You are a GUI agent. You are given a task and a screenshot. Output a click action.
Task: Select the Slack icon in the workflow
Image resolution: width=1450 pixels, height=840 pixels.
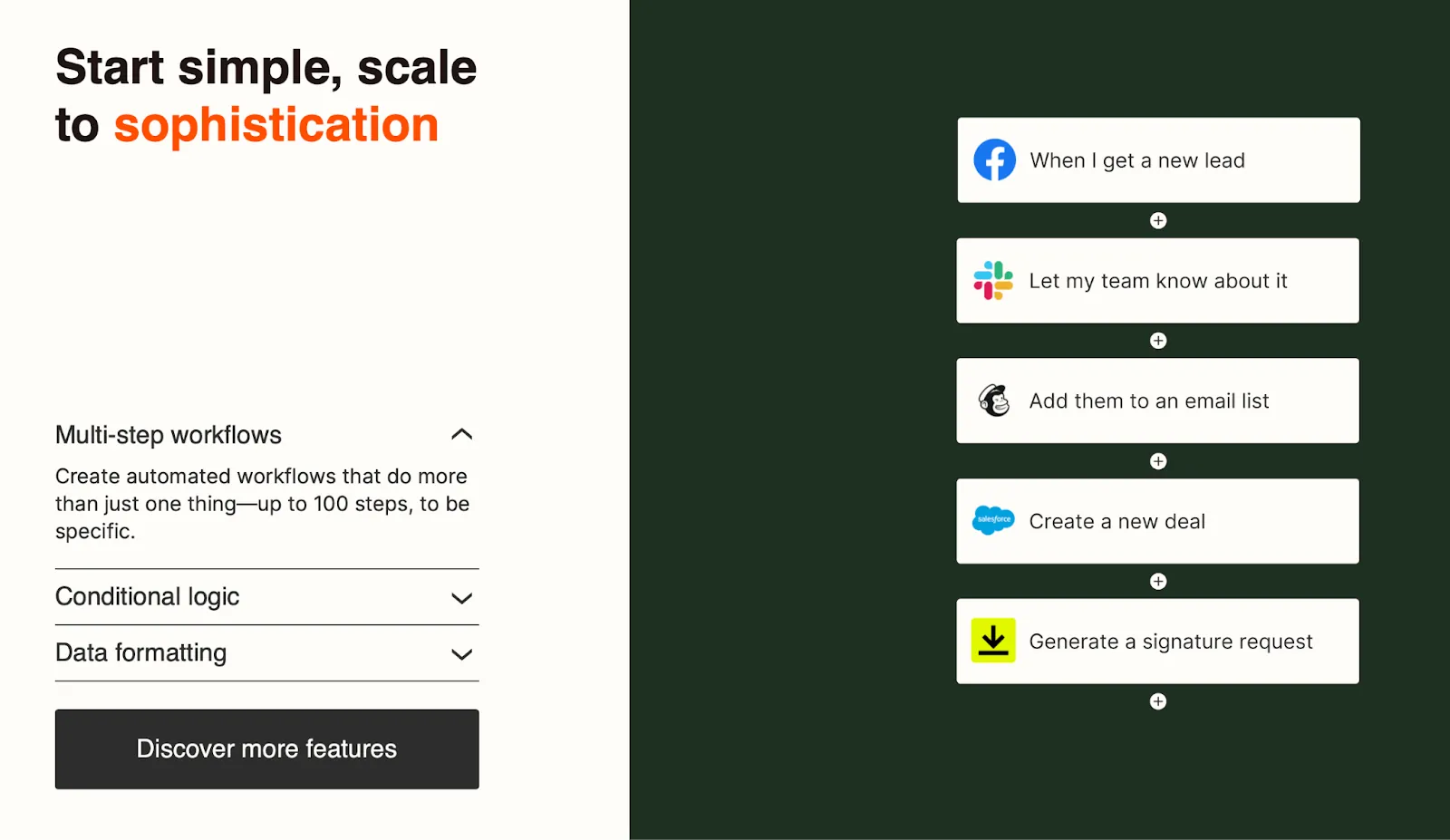(x=994, y=280)
